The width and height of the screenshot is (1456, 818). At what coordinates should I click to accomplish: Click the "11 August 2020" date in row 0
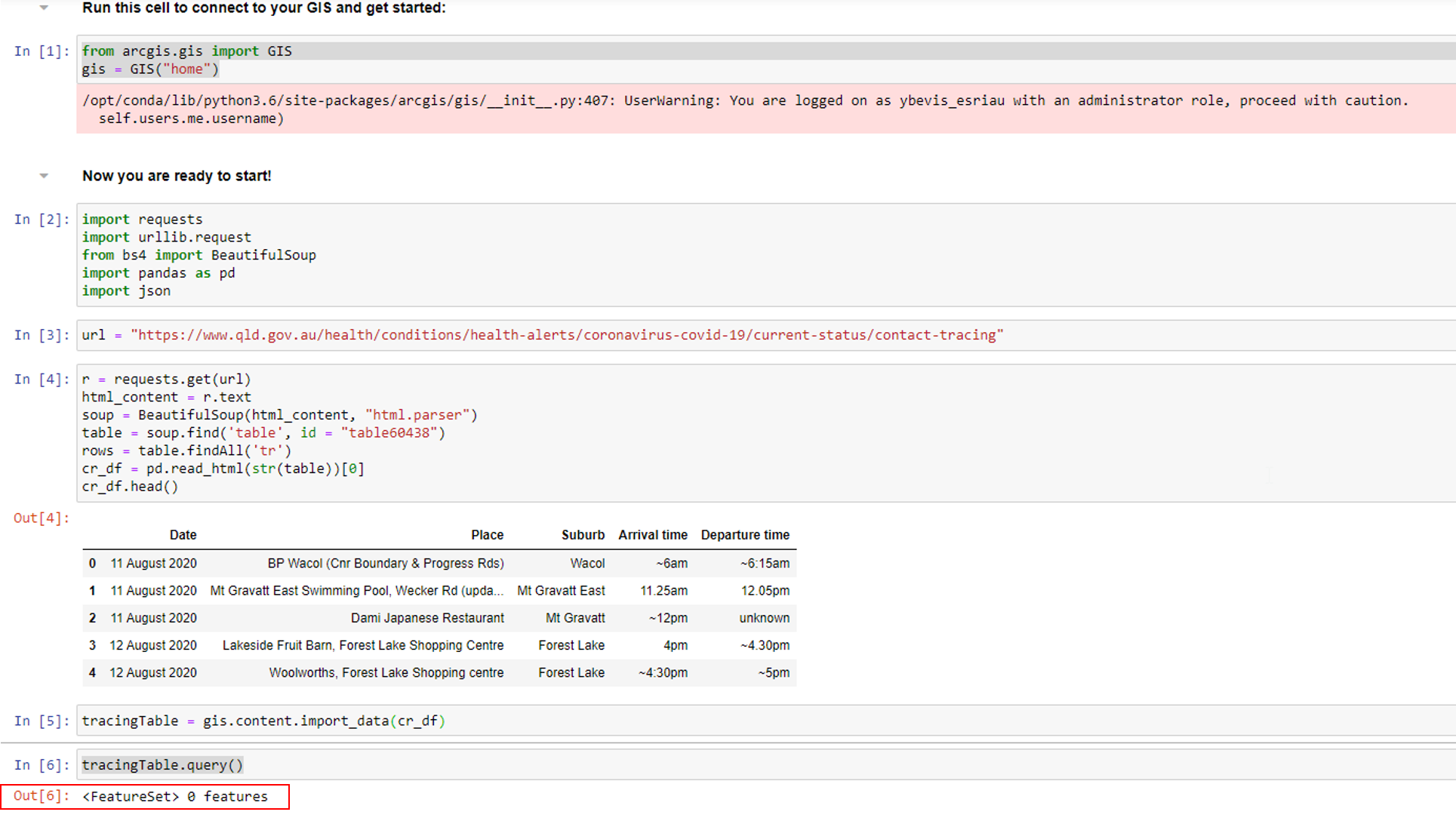[x=154, y=564]
